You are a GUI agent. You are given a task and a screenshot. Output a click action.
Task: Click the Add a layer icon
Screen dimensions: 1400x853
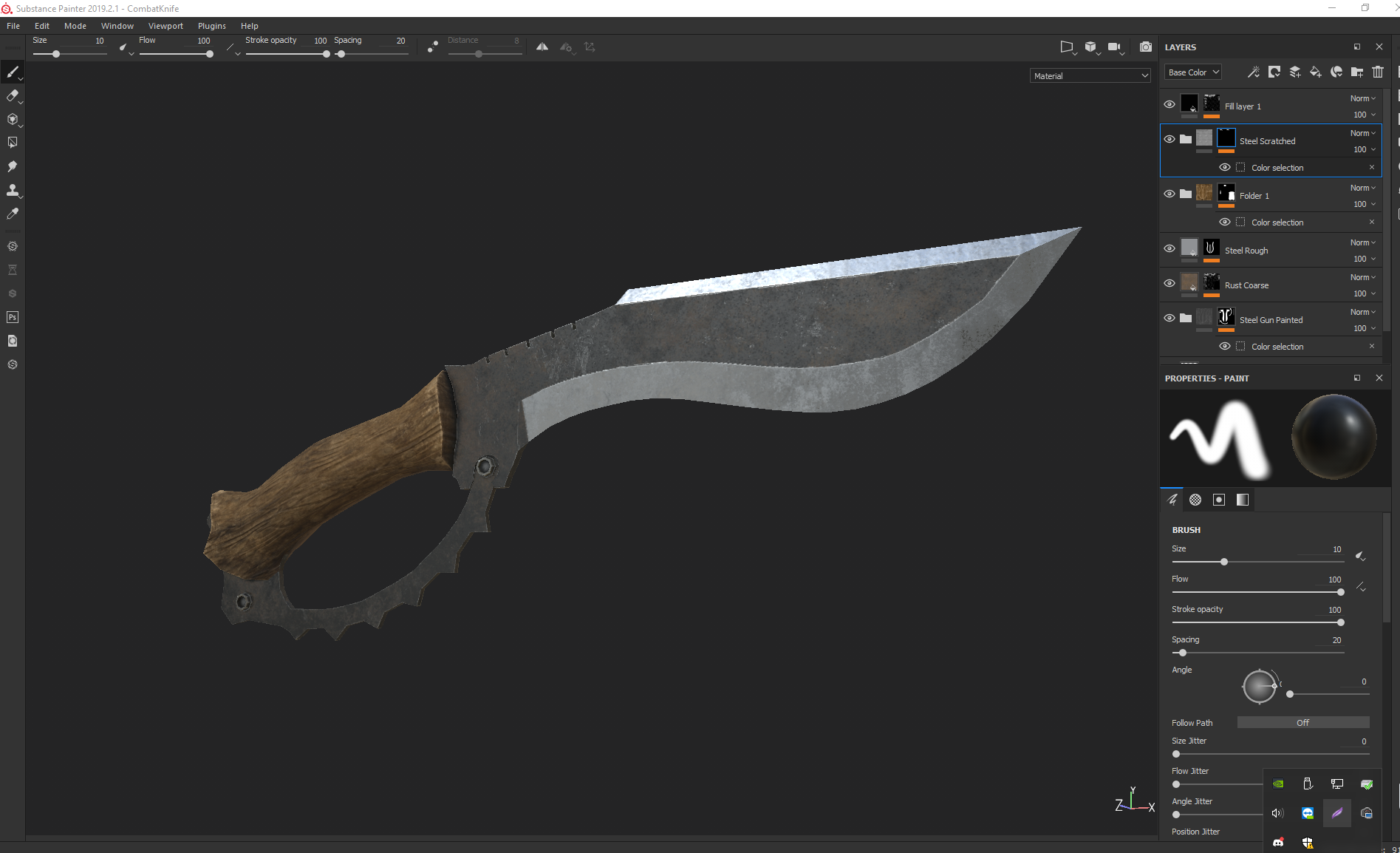[x=1295, y=72]
